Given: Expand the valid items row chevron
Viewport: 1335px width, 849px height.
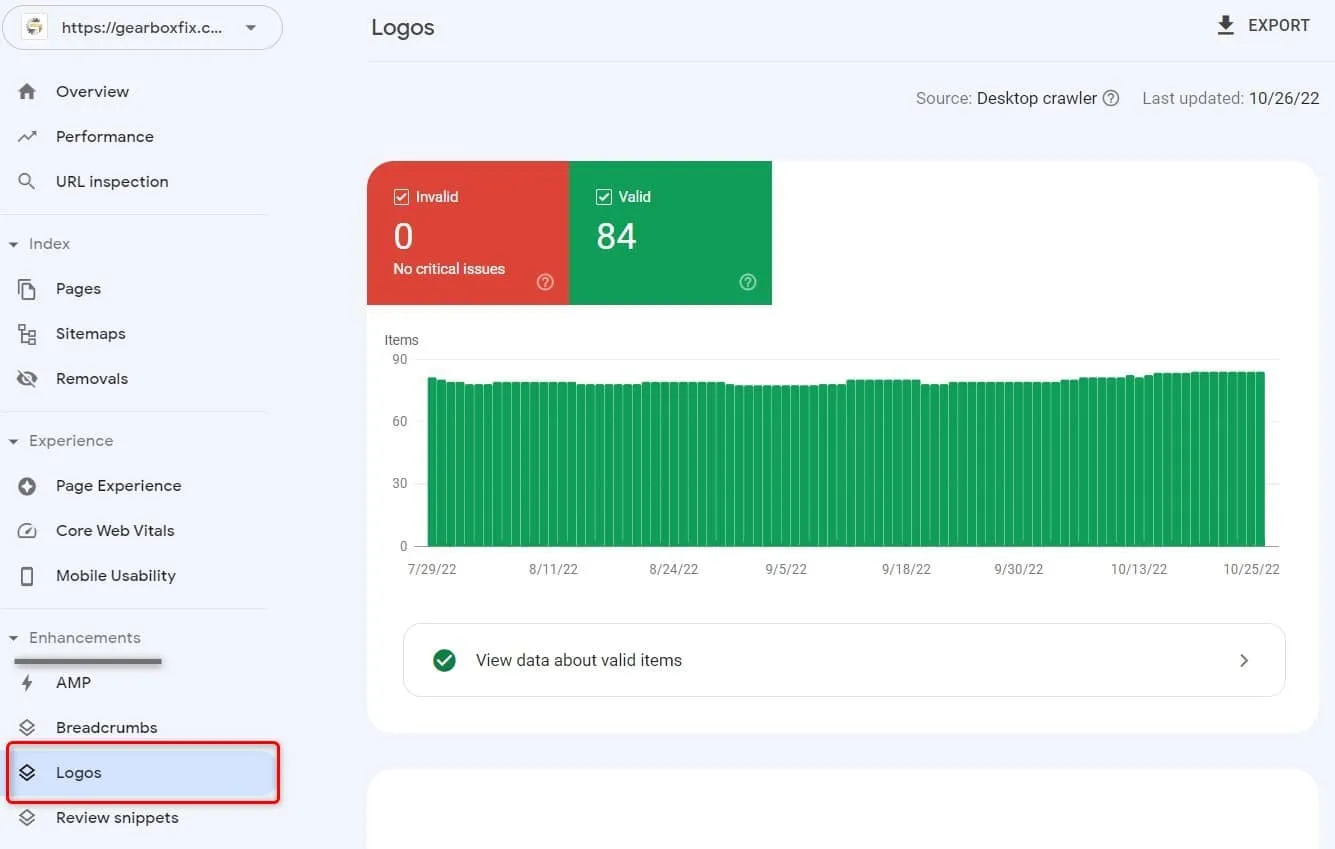Looking at the screenshot, I should pyautogui.click(x=1244, y=660).
